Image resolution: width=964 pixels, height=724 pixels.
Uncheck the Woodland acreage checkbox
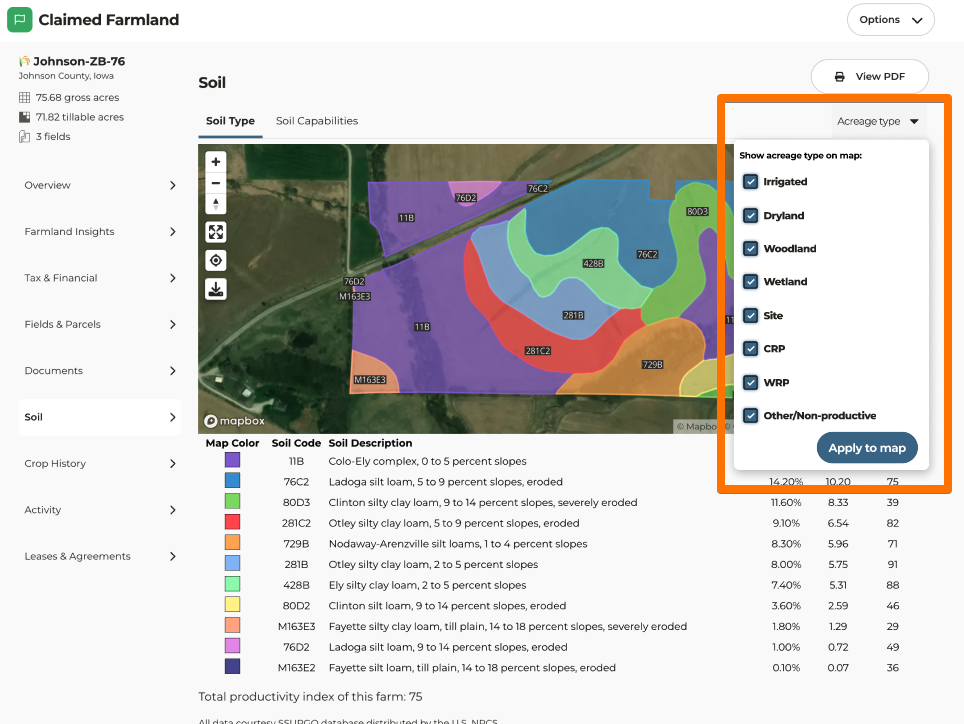tap(750, 249)
